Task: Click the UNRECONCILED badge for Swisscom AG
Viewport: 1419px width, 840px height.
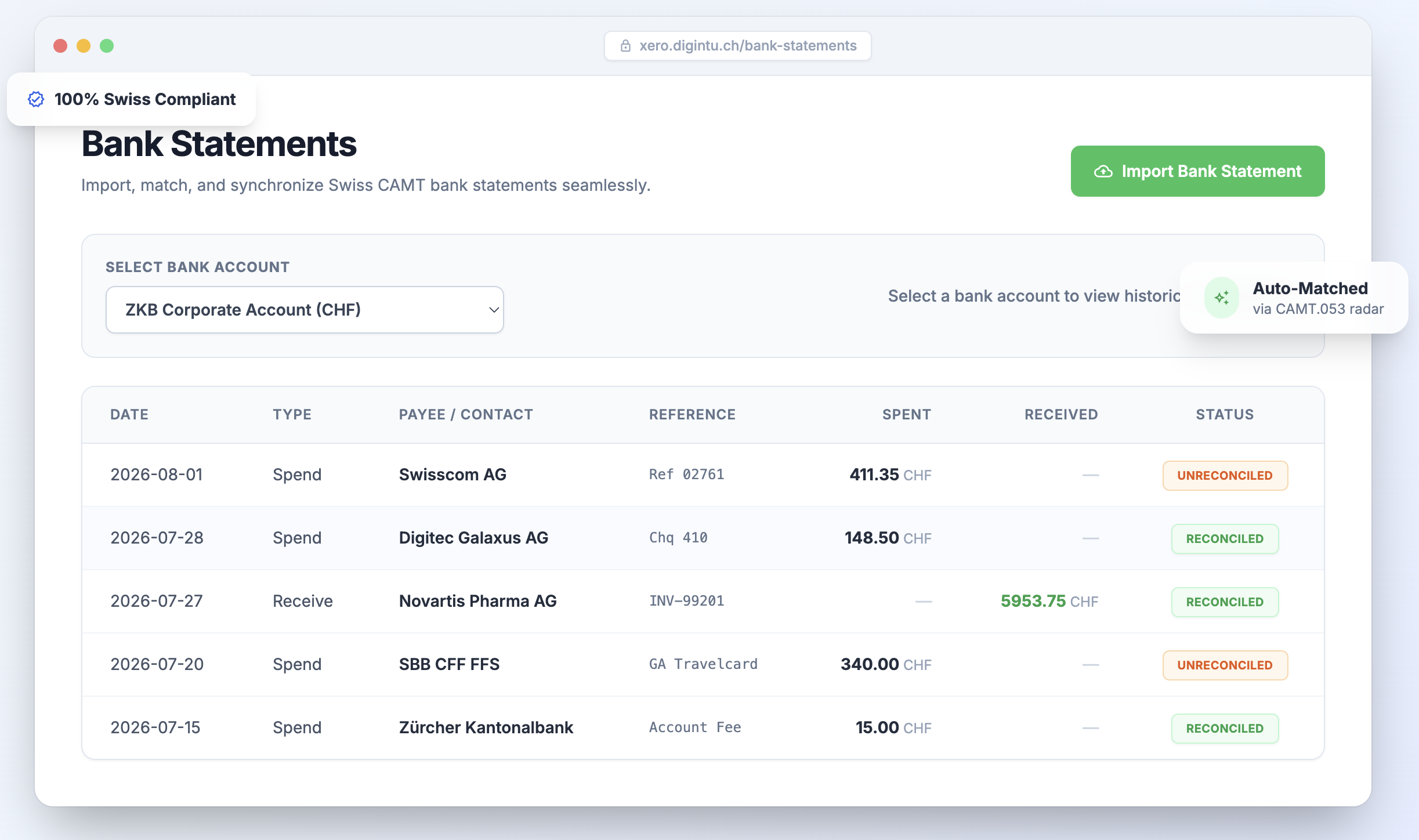Action: tap(1225, 475)
